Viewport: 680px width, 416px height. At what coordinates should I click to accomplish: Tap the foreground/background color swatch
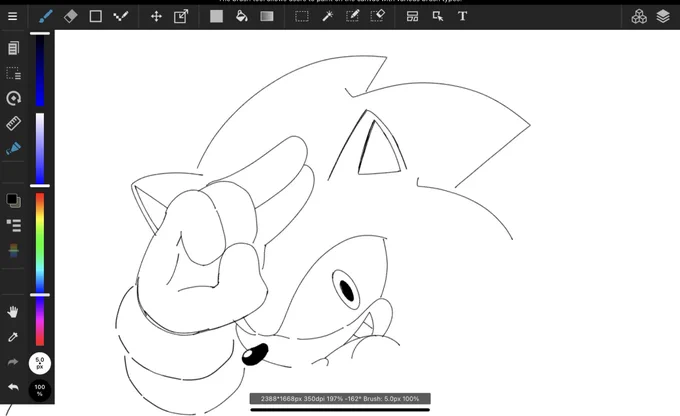click(13, 200)
